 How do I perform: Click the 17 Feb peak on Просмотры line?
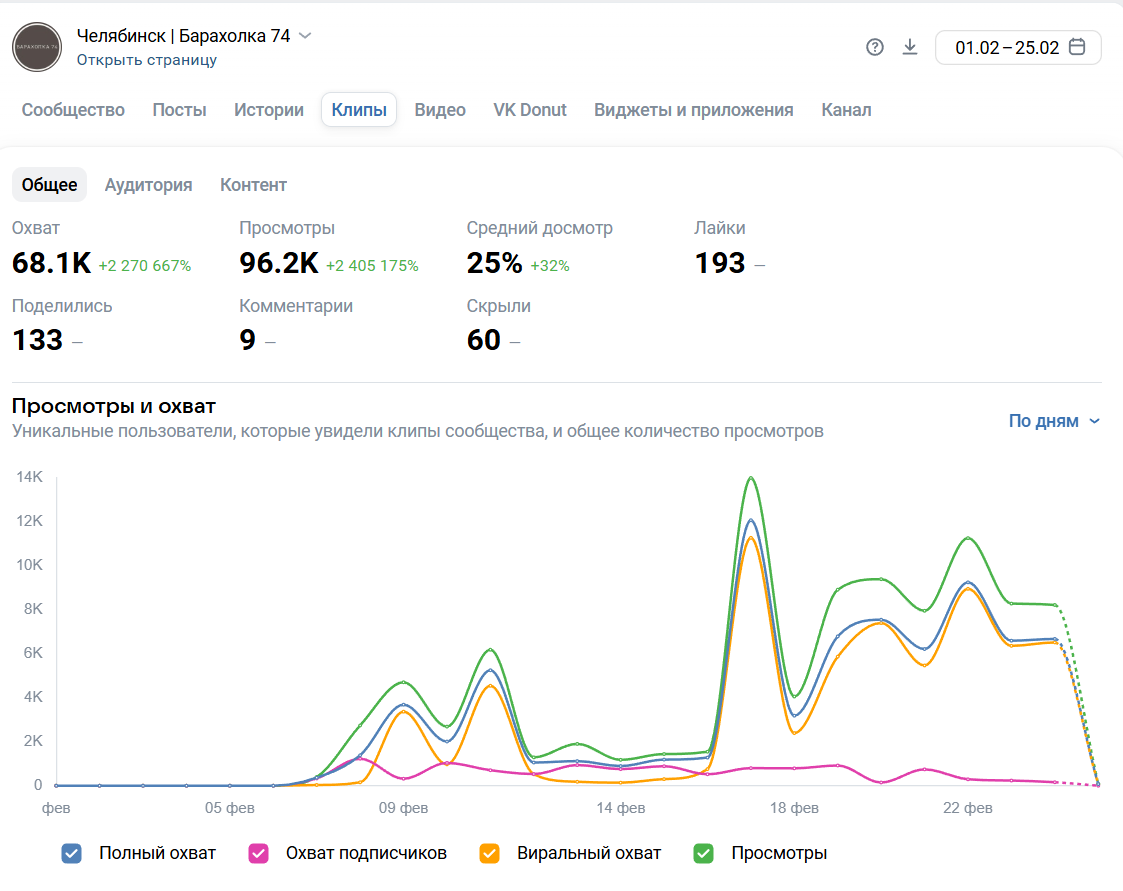click(750, 478)
